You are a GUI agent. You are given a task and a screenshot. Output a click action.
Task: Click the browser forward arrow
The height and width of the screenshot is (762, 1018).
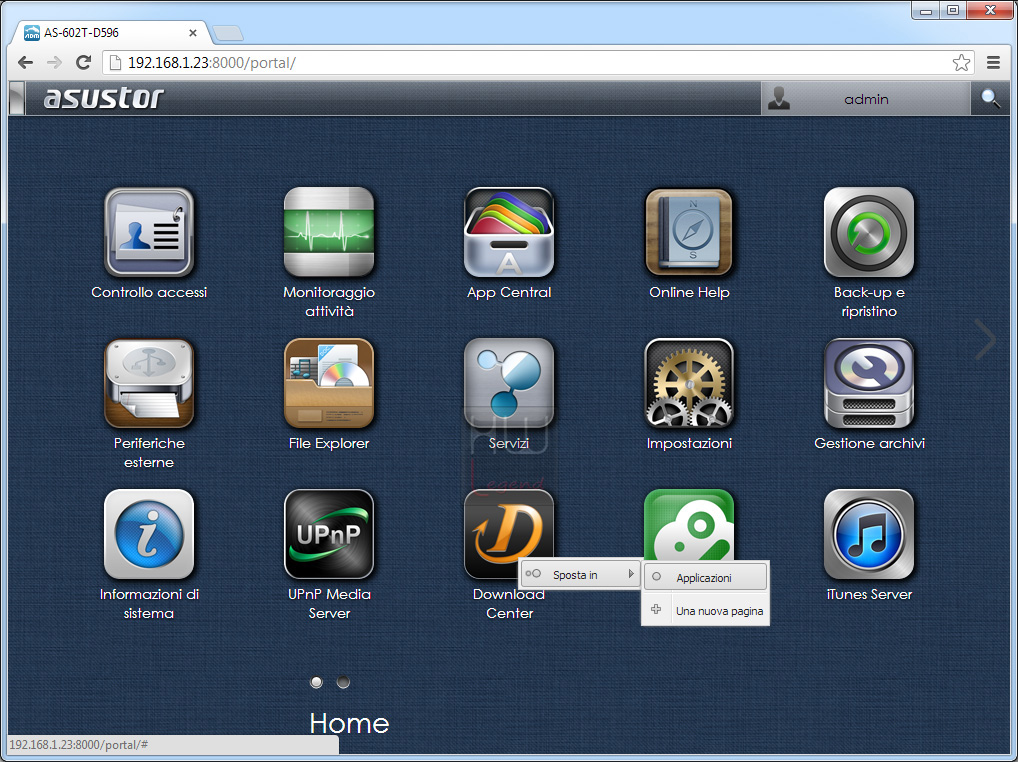point(55,62)
